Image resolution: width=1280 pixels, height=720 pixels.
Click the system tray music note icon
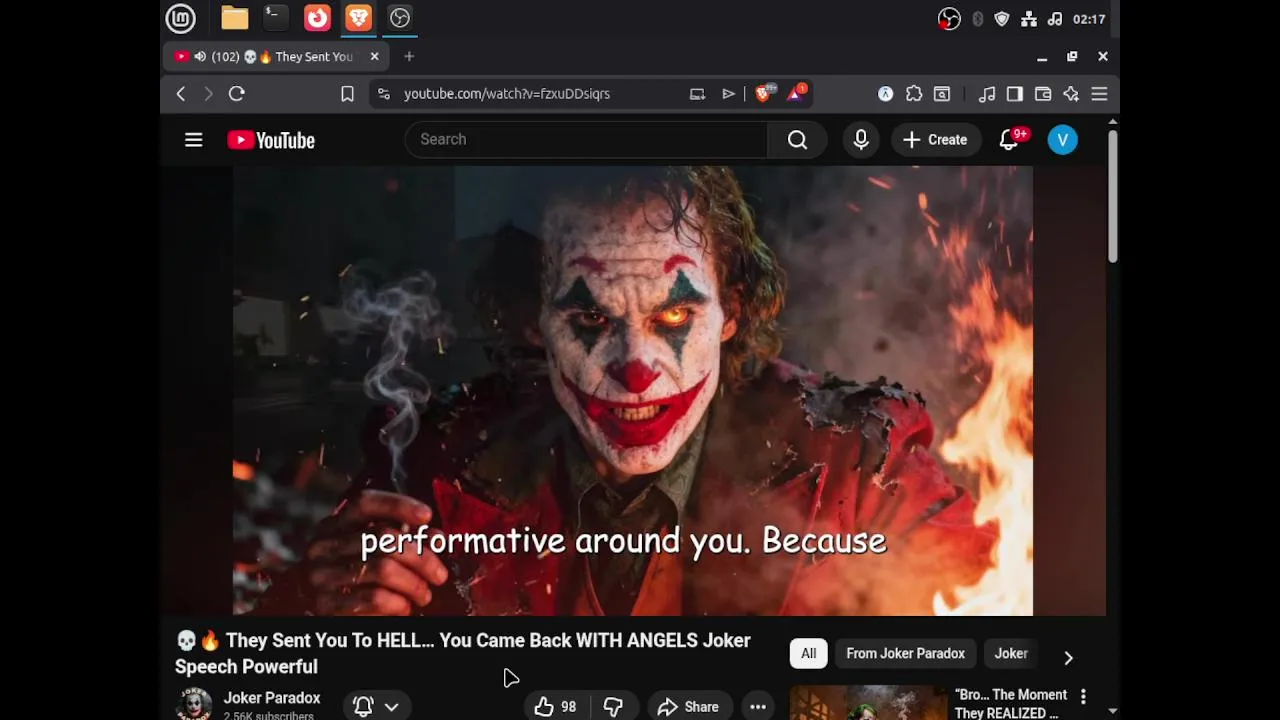(x=1054, y=19)
